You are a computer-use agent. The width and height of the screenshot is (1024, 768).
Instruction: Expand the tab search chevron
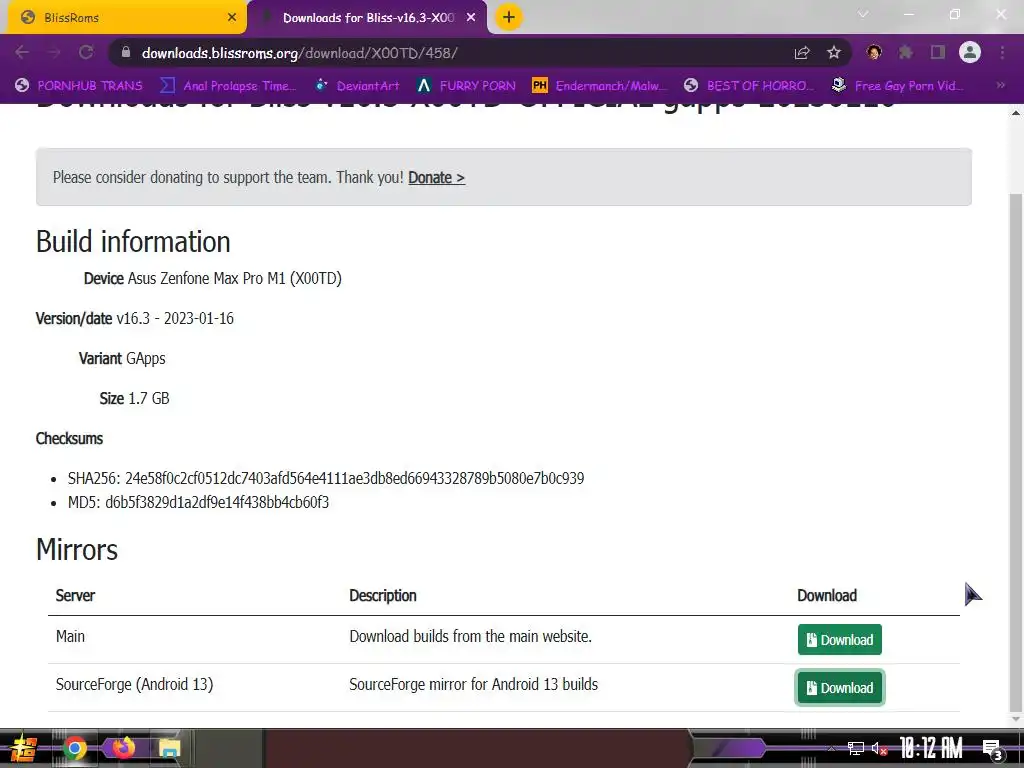coord(863,14)
